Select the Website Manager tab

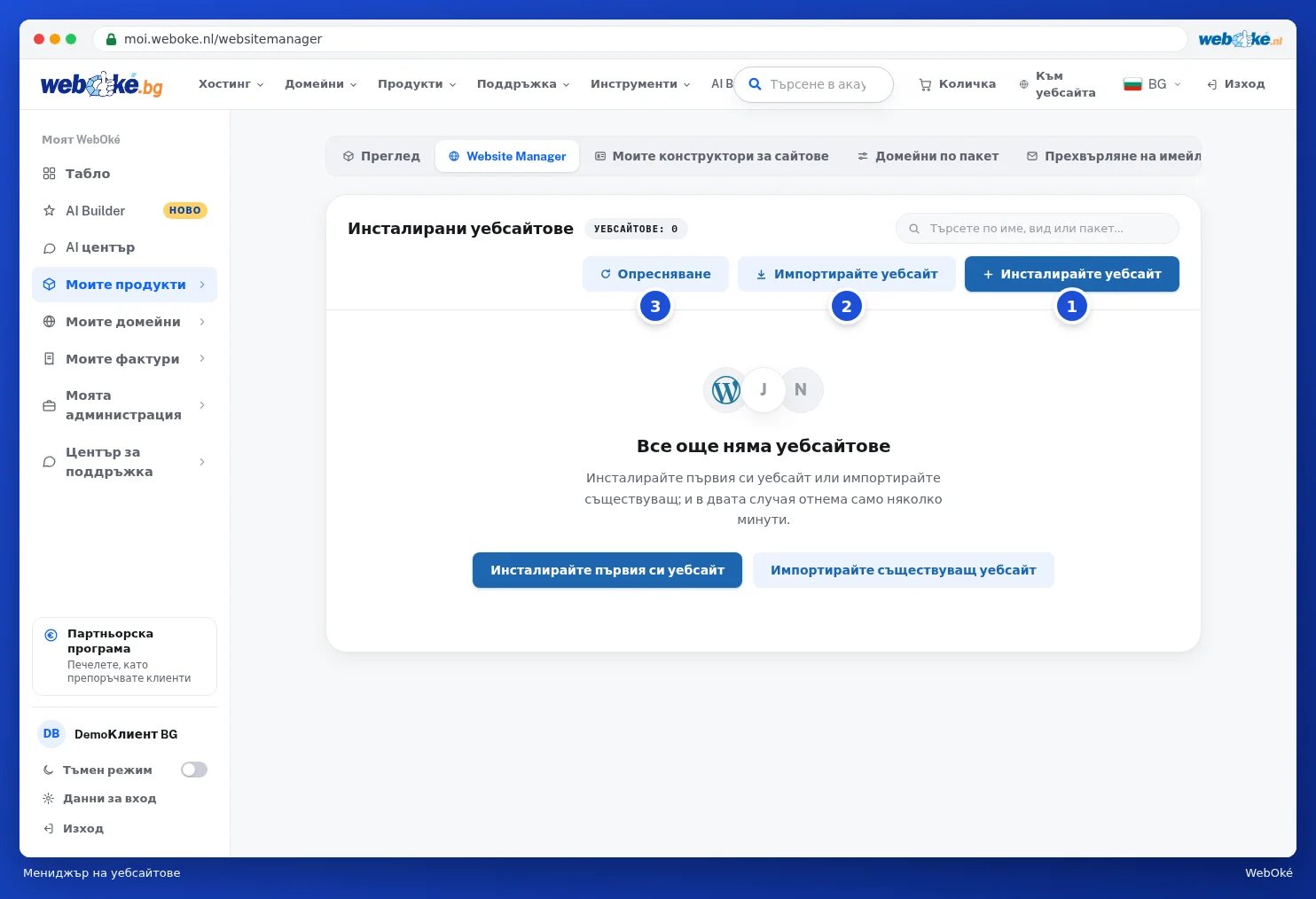(507, 156)
